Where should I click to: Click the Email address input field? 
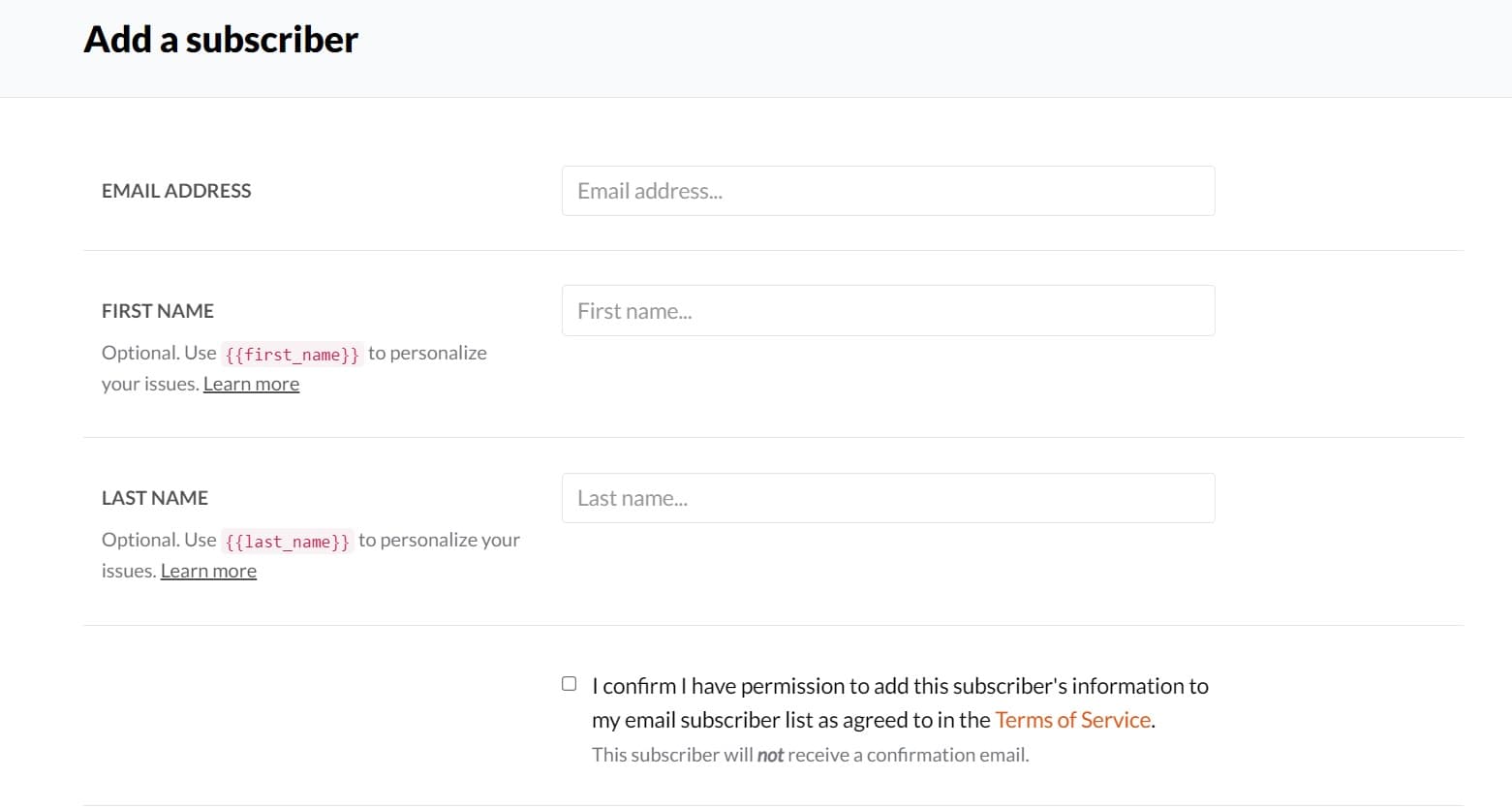(x=887, y=191)
